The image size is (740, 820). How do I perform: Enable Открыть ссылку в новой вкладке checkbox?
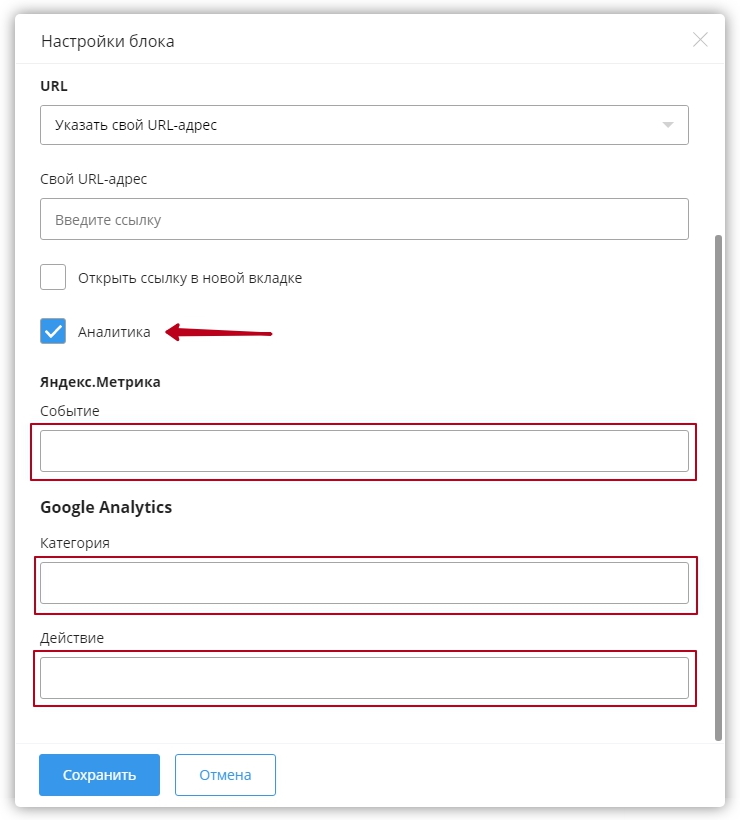pos(53,278)
